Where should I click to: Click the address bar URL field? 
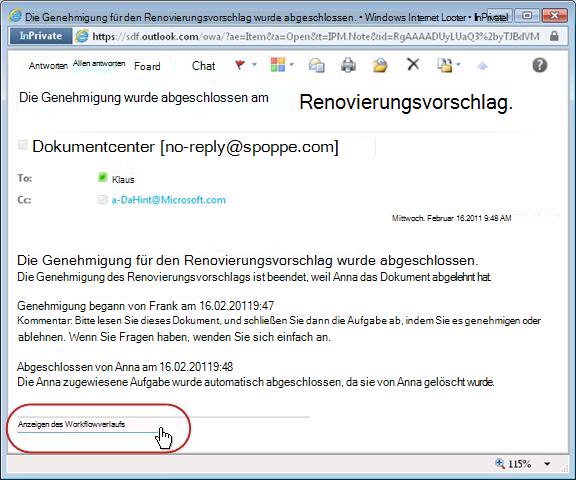[x=316, y=36]
